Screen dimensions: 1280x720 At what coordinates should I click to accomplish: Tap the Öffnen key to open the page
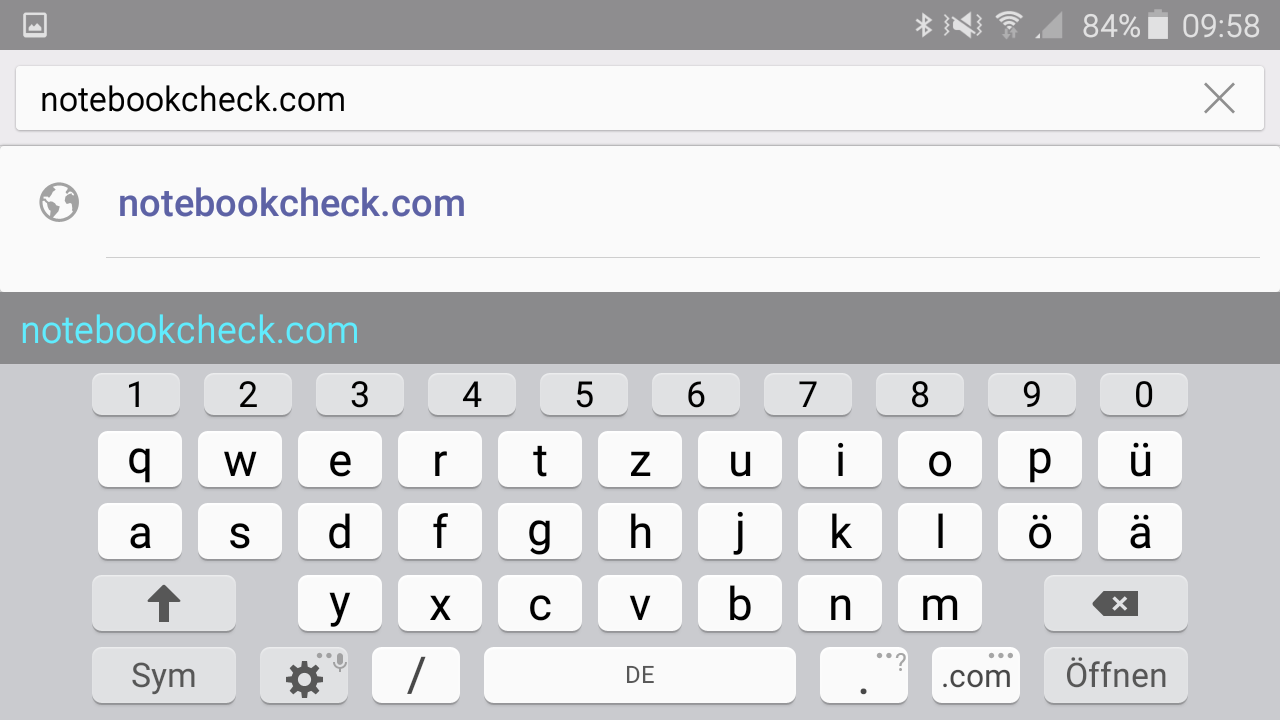(x=1115, y=675)
